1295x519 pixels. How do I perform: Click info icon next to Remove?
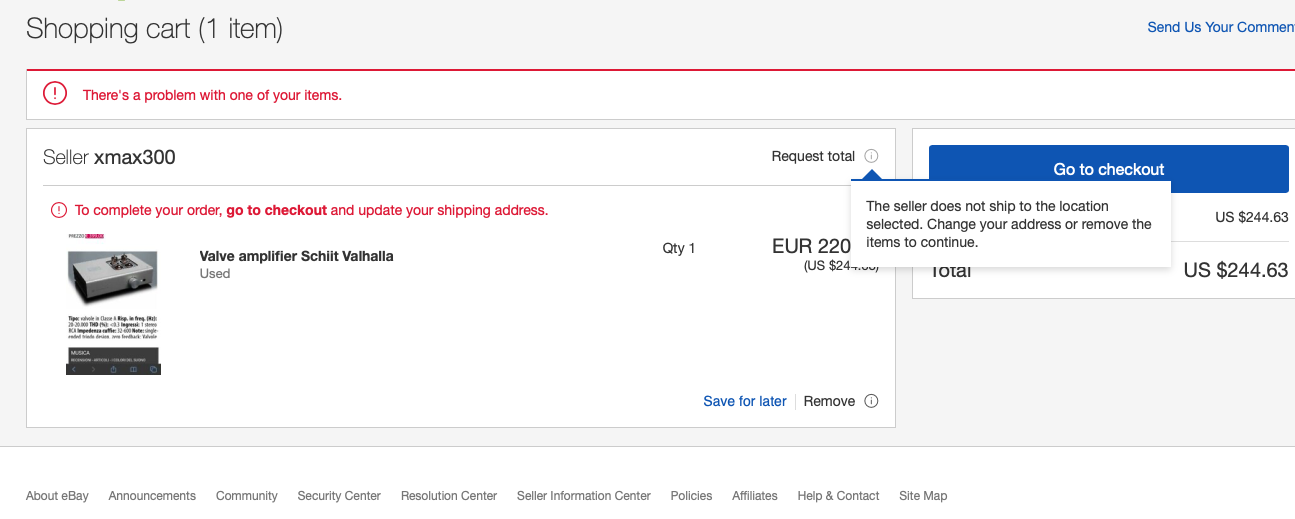[871, 401]
